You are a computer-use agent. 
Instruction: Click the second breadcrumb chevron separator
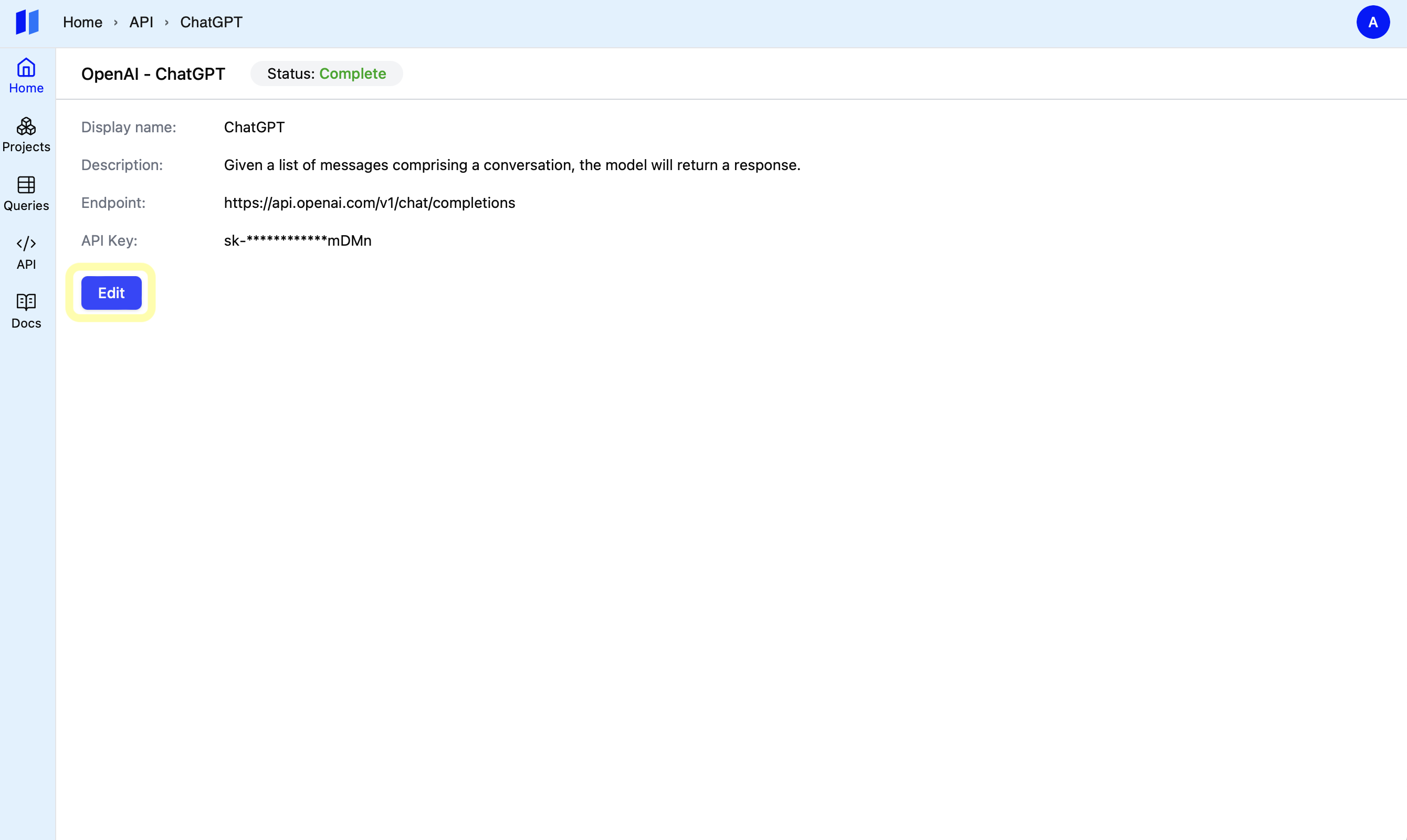click(167, 23)
